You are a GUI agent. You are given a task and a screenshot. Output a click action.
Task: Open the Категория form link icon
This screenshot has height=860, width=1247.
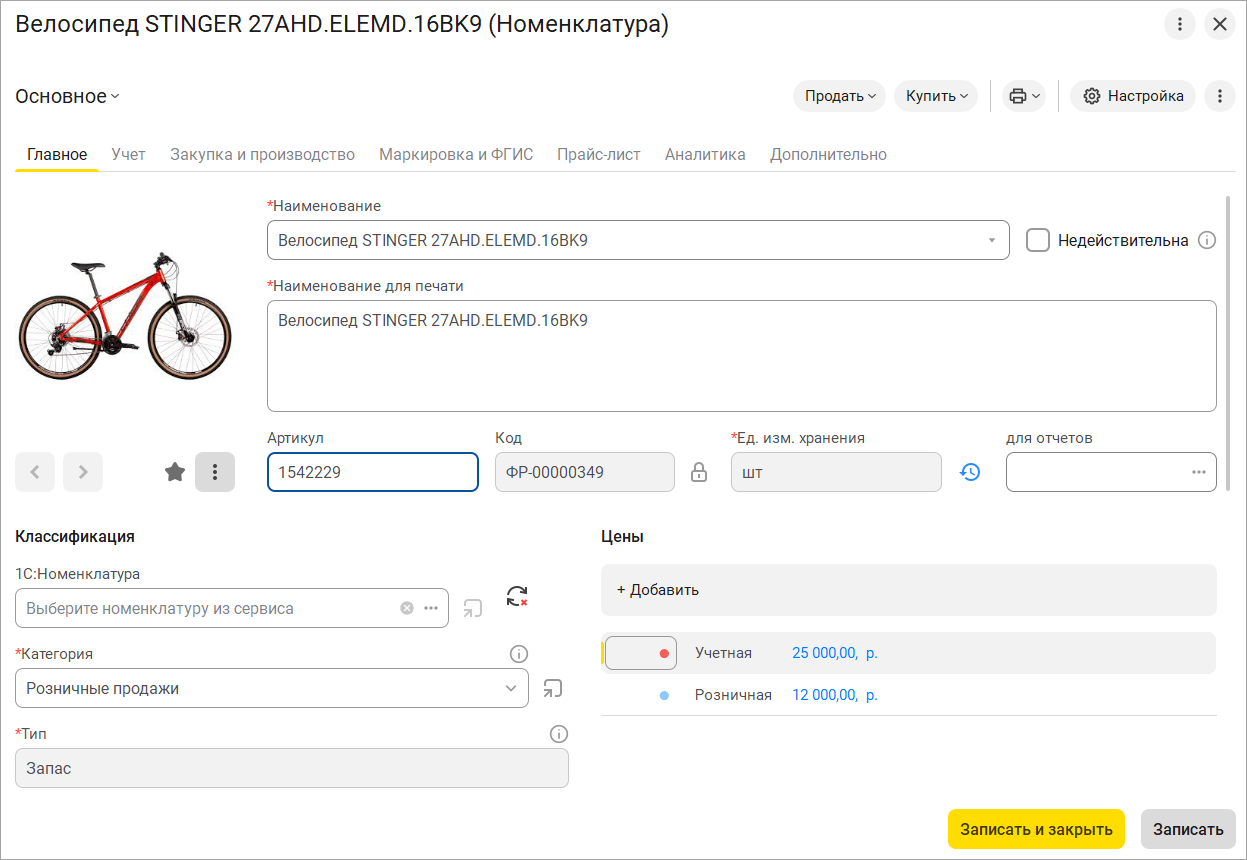(553, 688)
